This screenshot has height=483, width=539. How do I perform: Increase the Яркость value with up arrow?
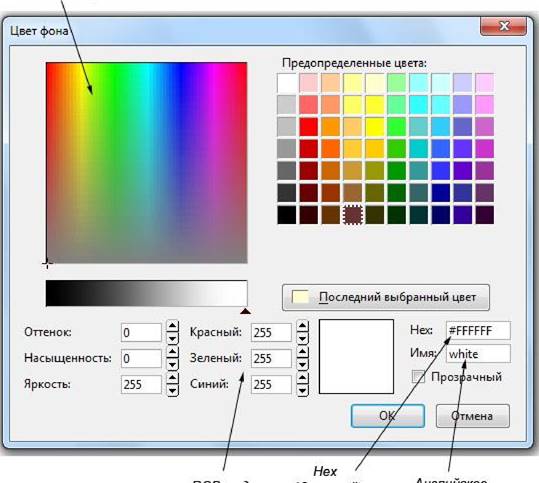pos(173,378)
